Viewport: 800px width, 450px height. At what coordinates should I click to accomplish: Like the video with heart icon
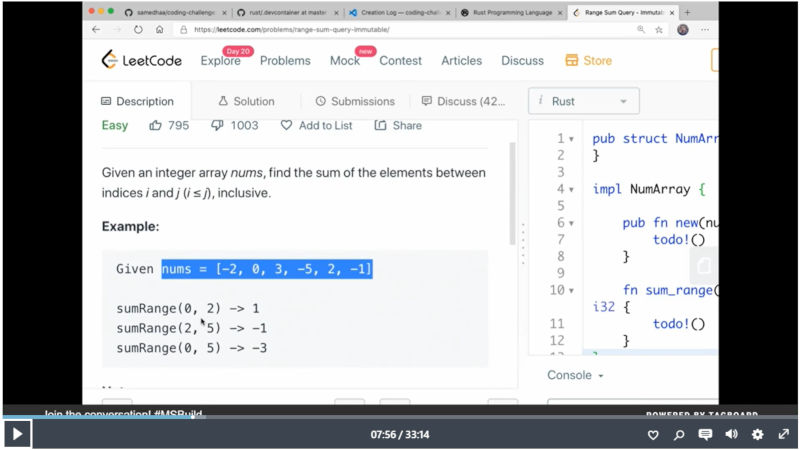pyautogui.click(x=653, y=435)
